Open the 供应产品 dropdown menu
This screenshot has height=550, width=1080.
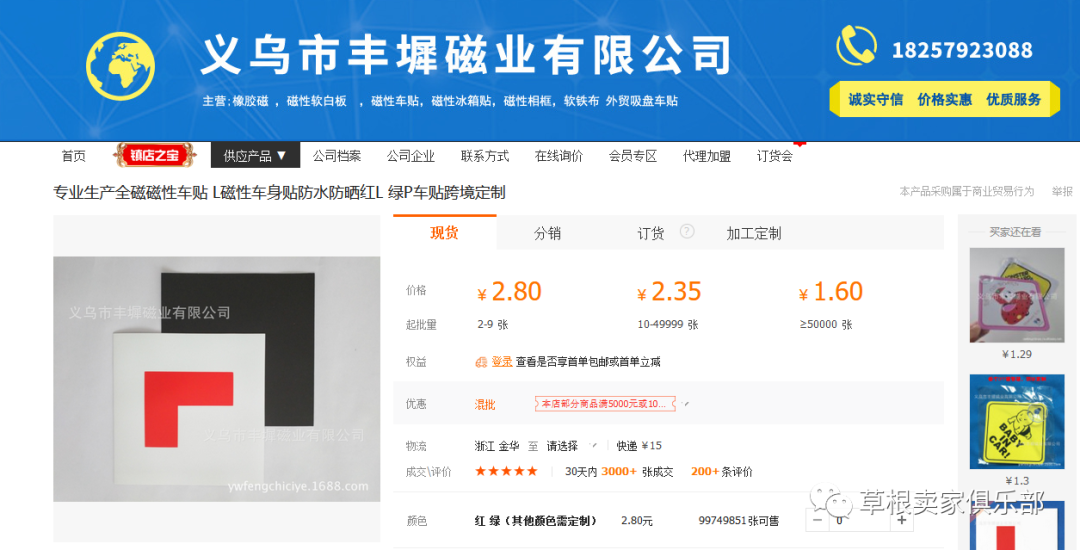(x=255, y=156)
